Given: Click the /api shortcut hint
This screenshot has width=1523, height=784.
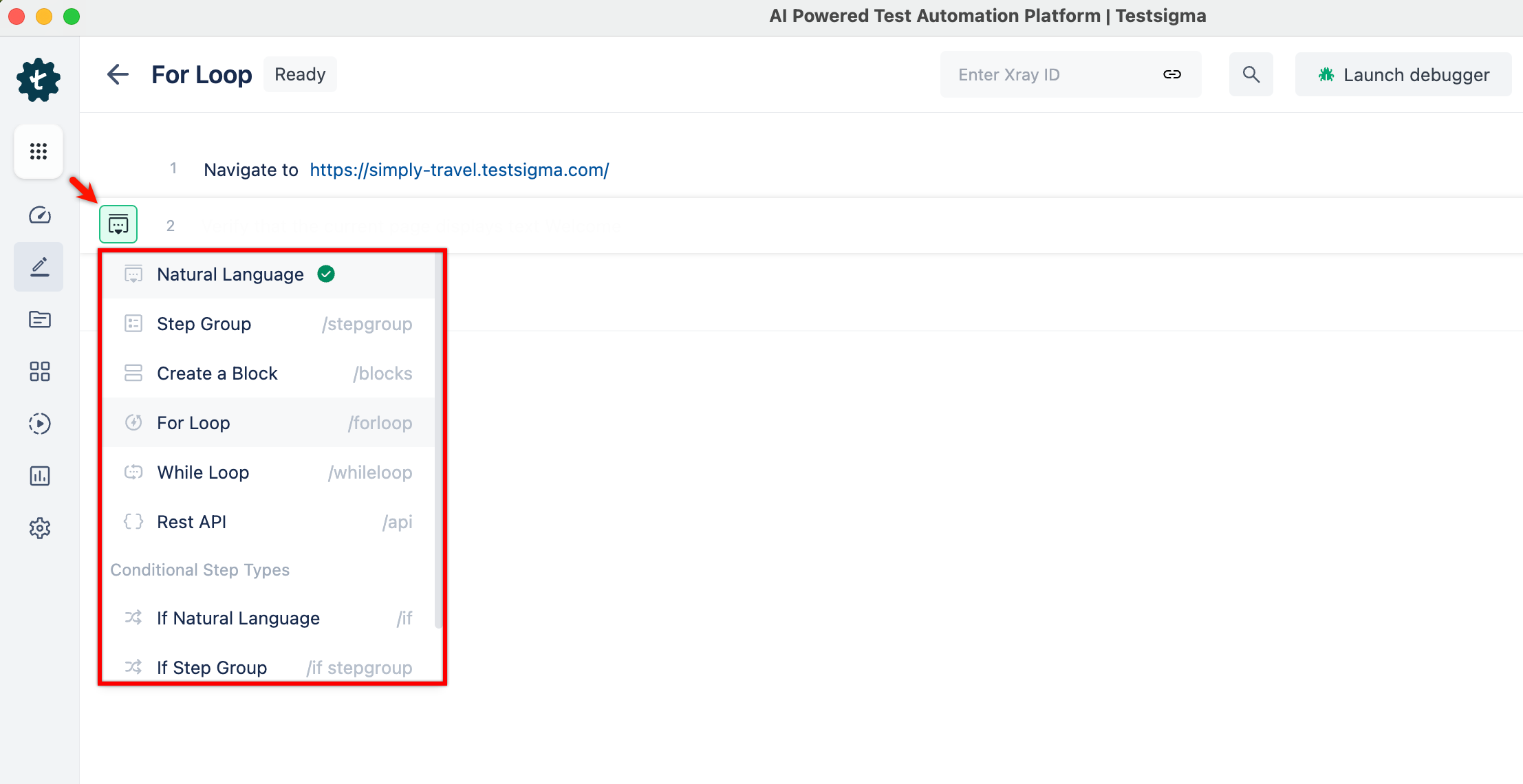Looking at the screenshot, I should click(x=398, y=522).
